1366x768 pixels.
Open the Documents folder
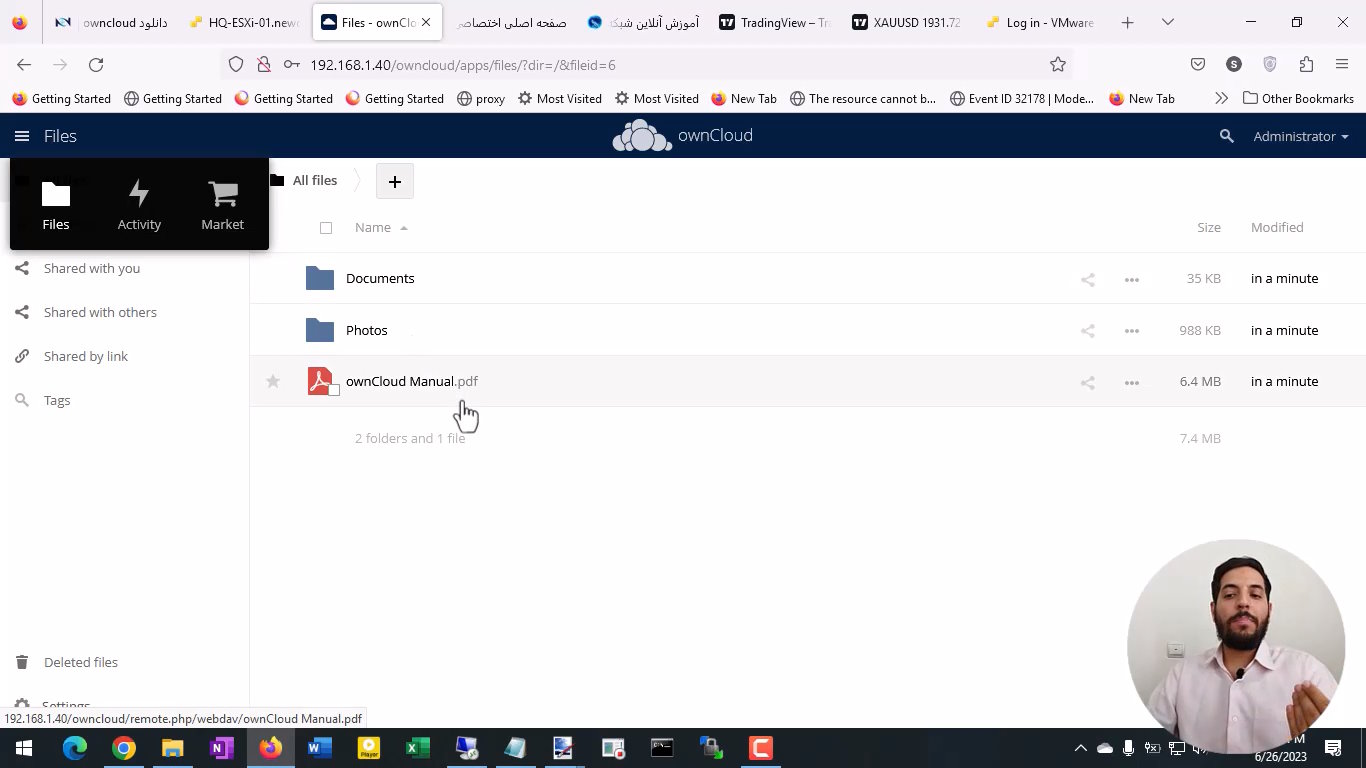tap(380, 279)
